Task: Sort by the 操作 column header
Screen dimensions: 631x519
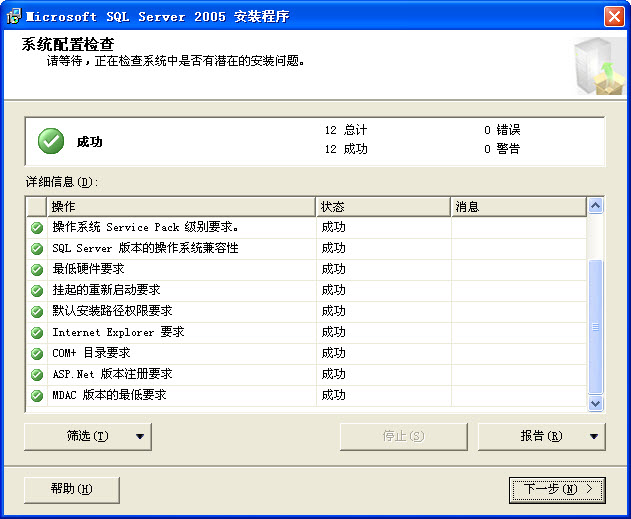Action: tap(180, 206)
